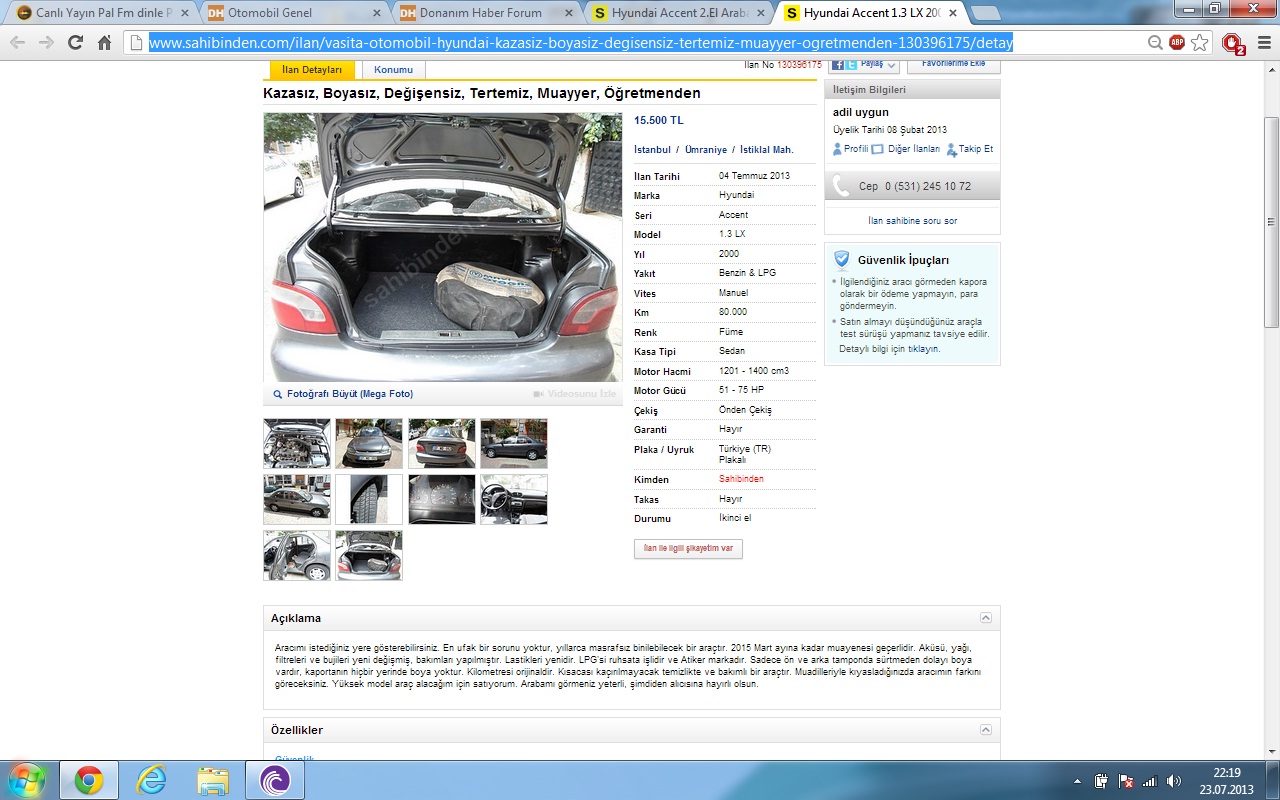Image resolution: width=1280 pixels, height=800 pixels.
Task: Open the Windows Start button
Action: (27, 780)
